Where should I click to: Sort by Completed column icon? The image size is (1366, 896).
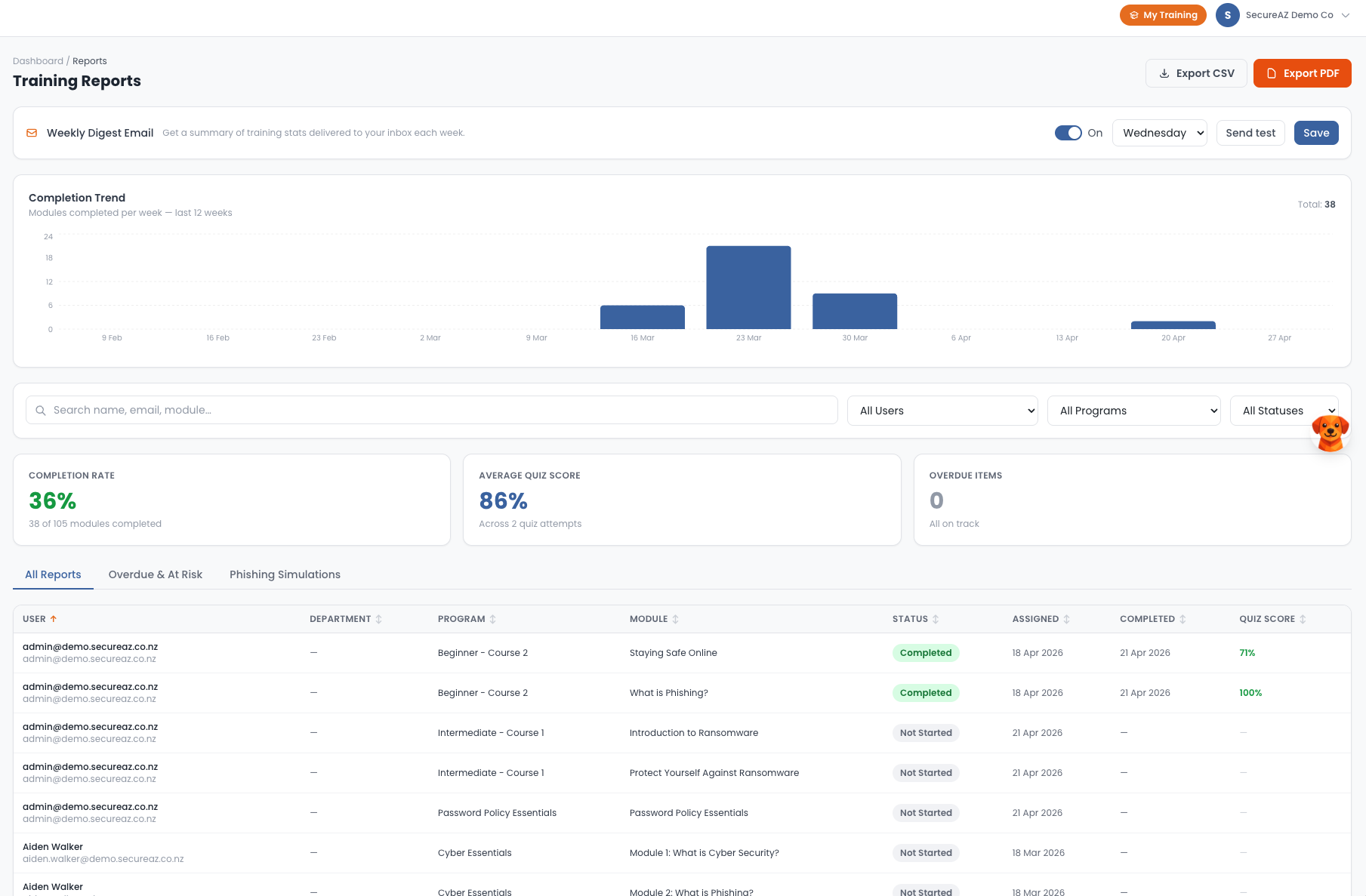point(1183,619)
